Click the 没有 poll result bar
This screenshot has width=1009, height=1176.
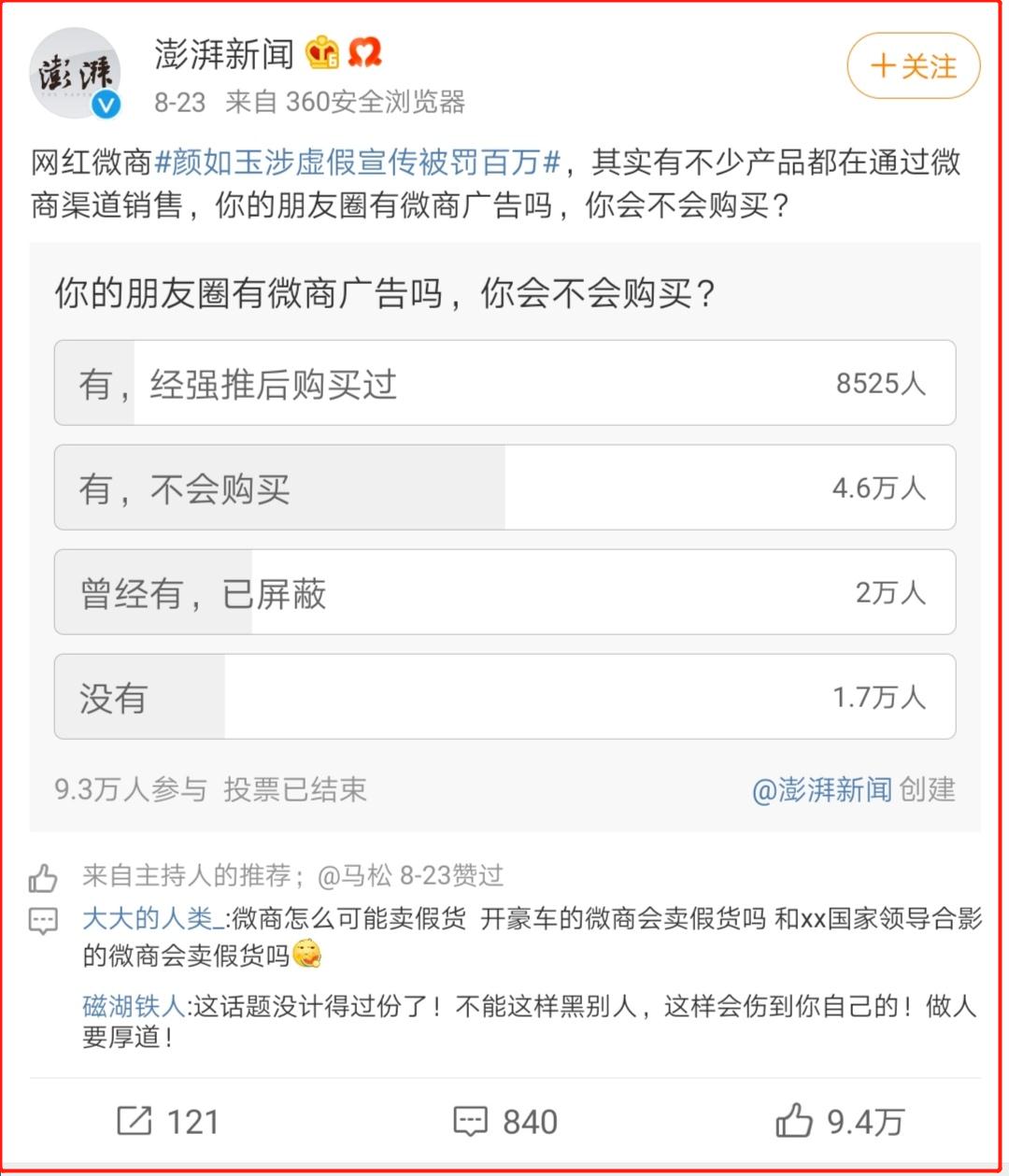point(504,697)
